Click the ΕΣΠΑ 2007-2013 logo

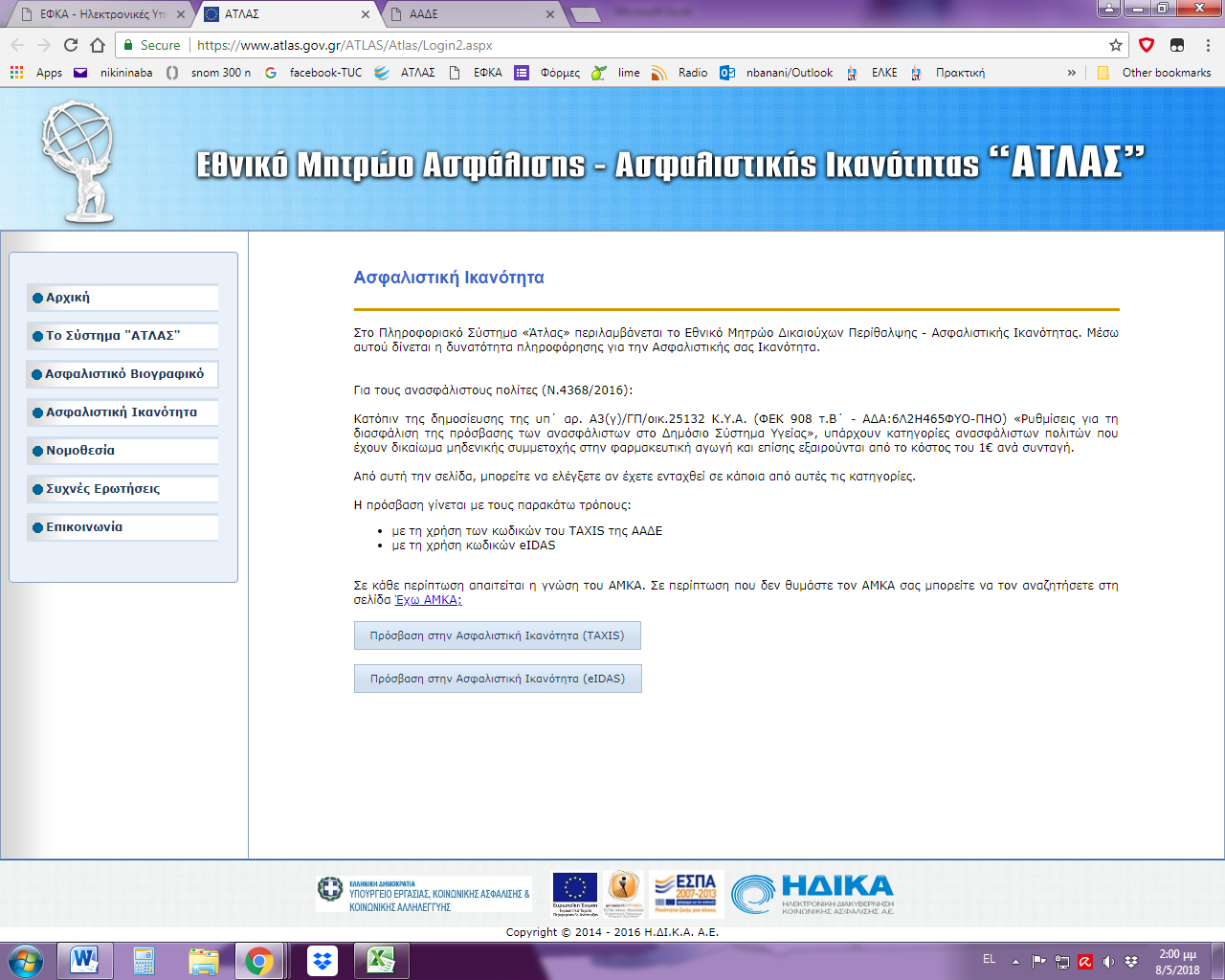(685, 894)
